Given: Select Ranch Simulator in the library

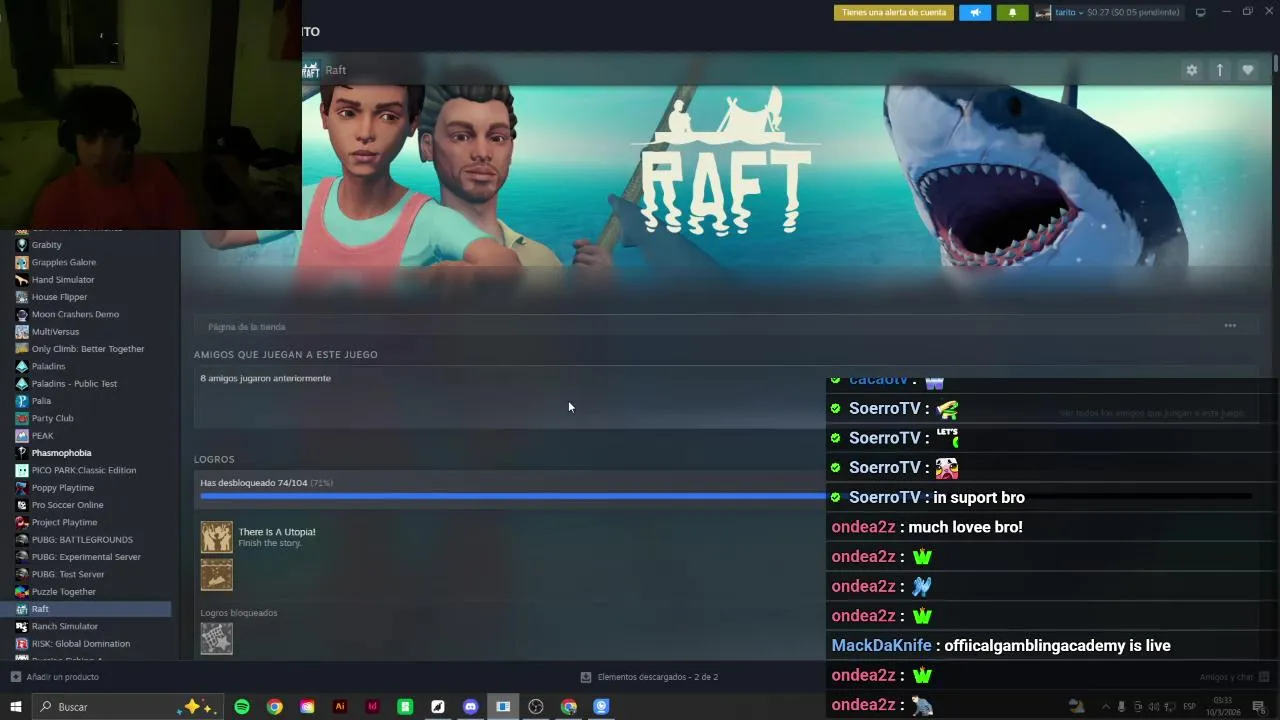Looking at the screenshot, I should (64, 626).
